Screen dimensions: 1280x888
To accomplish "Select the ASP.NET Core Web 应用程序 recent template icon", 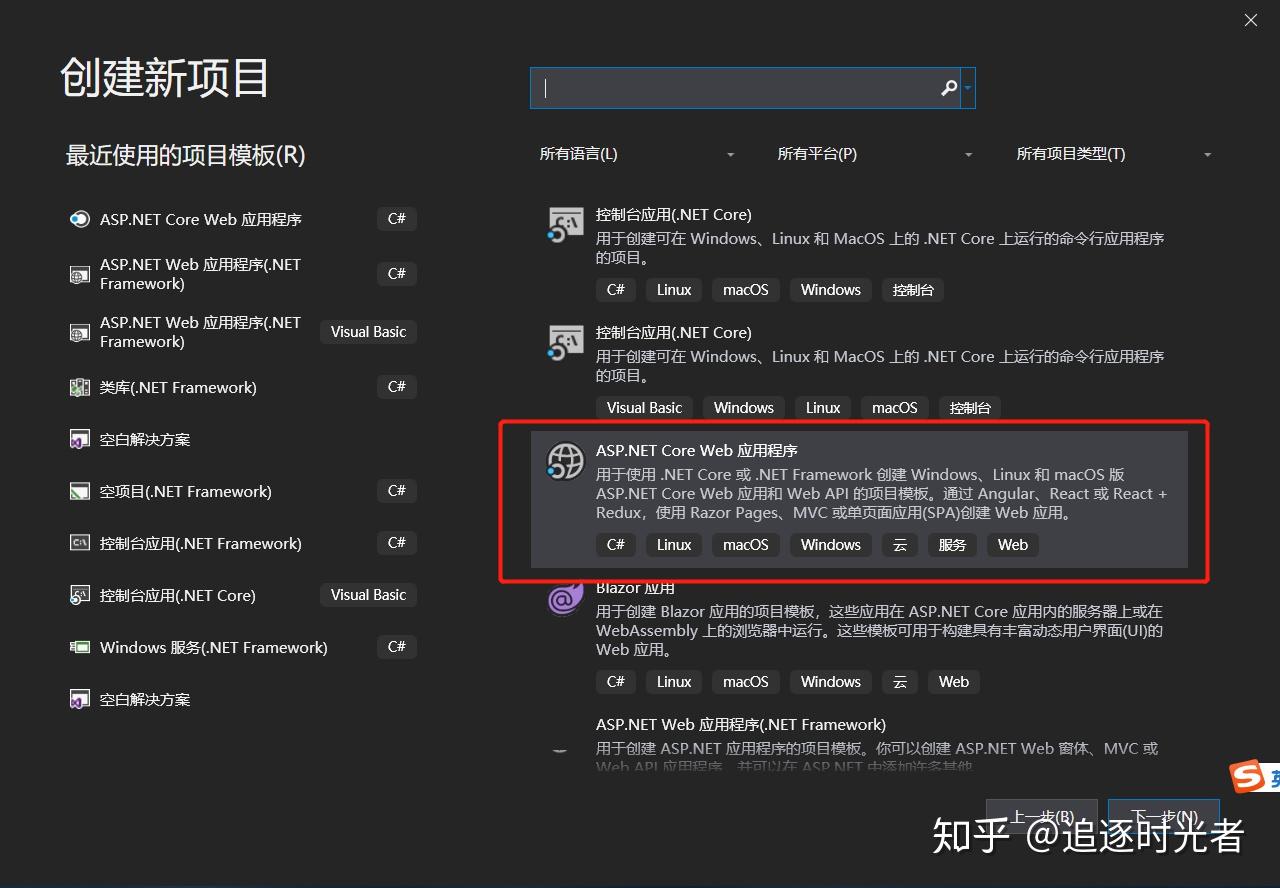I will (80, 219).
